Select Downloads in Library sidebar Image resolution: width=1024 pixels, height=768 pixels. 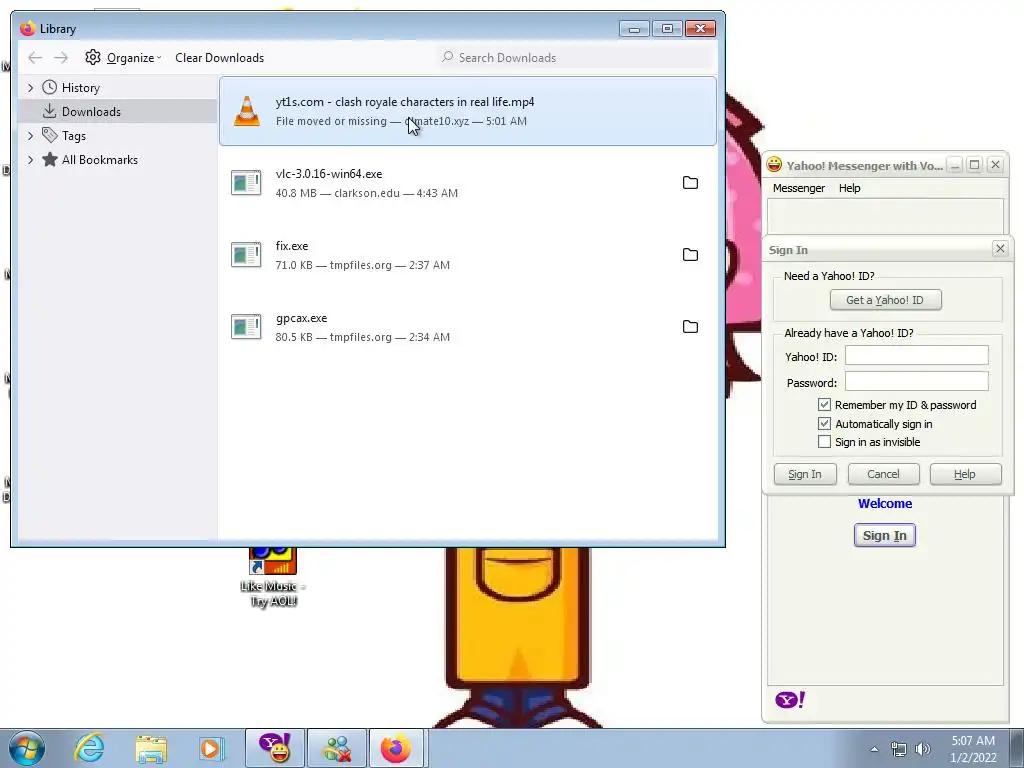click(x=118, y=112)
